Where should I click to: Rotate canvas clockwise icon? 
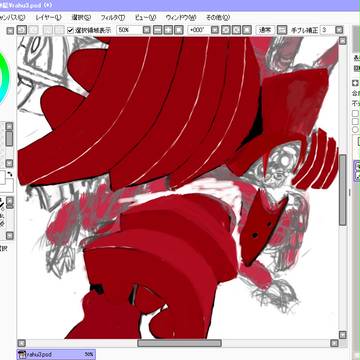(x=236, y=30)
